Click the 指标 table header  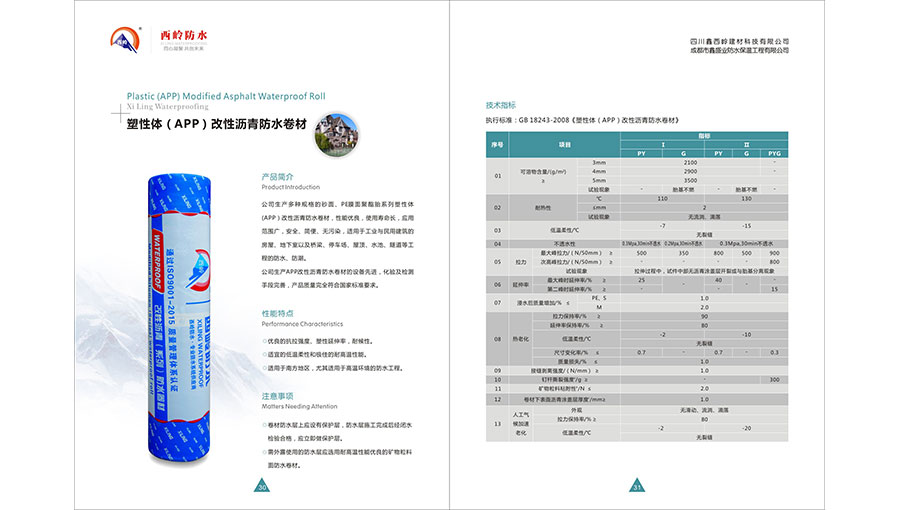point(703,135)
